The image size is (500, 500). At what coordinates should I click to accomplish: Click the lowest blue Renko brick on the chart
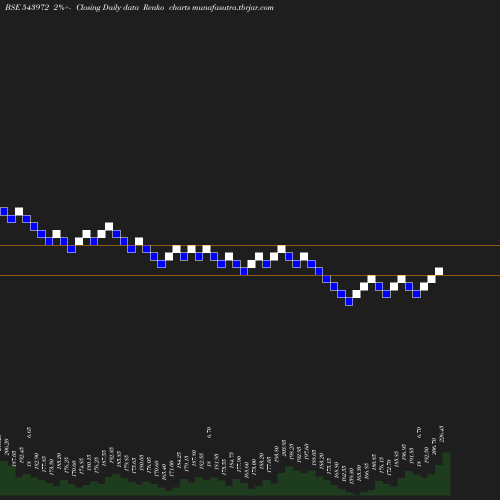349,301
